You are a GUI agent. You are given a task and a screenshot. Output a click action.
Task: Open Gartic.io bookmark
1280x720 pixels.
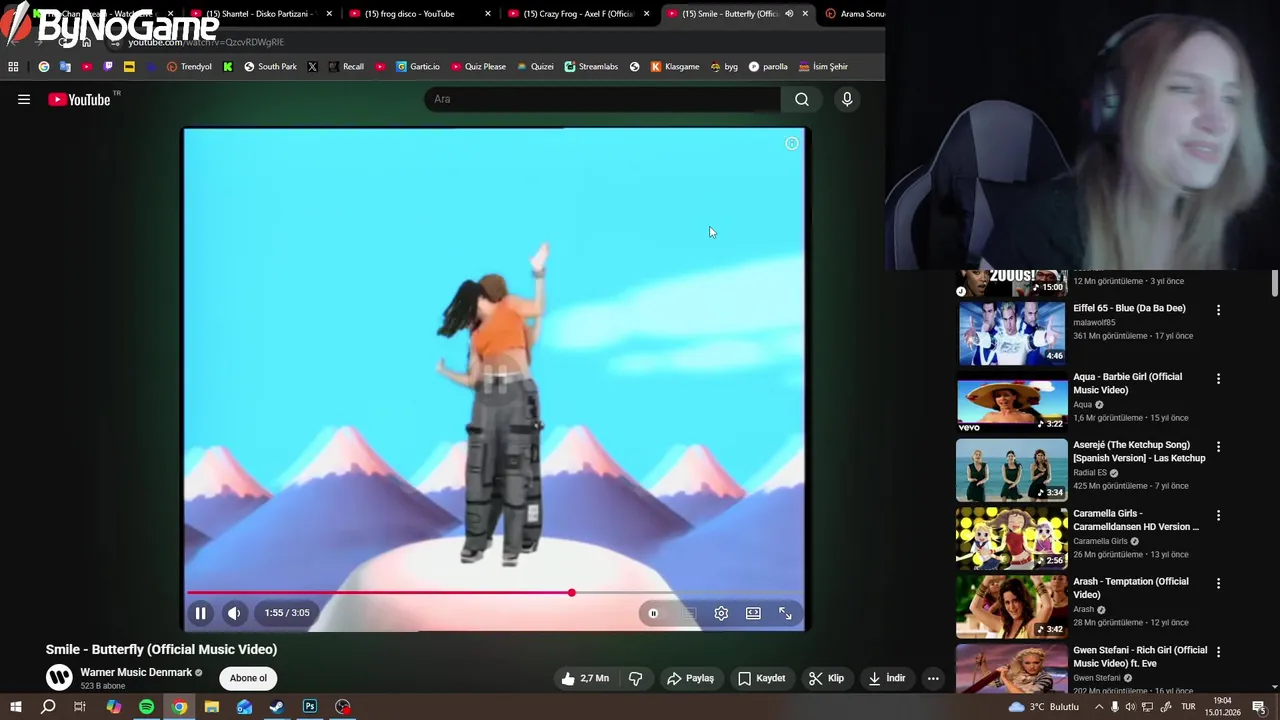417,67
